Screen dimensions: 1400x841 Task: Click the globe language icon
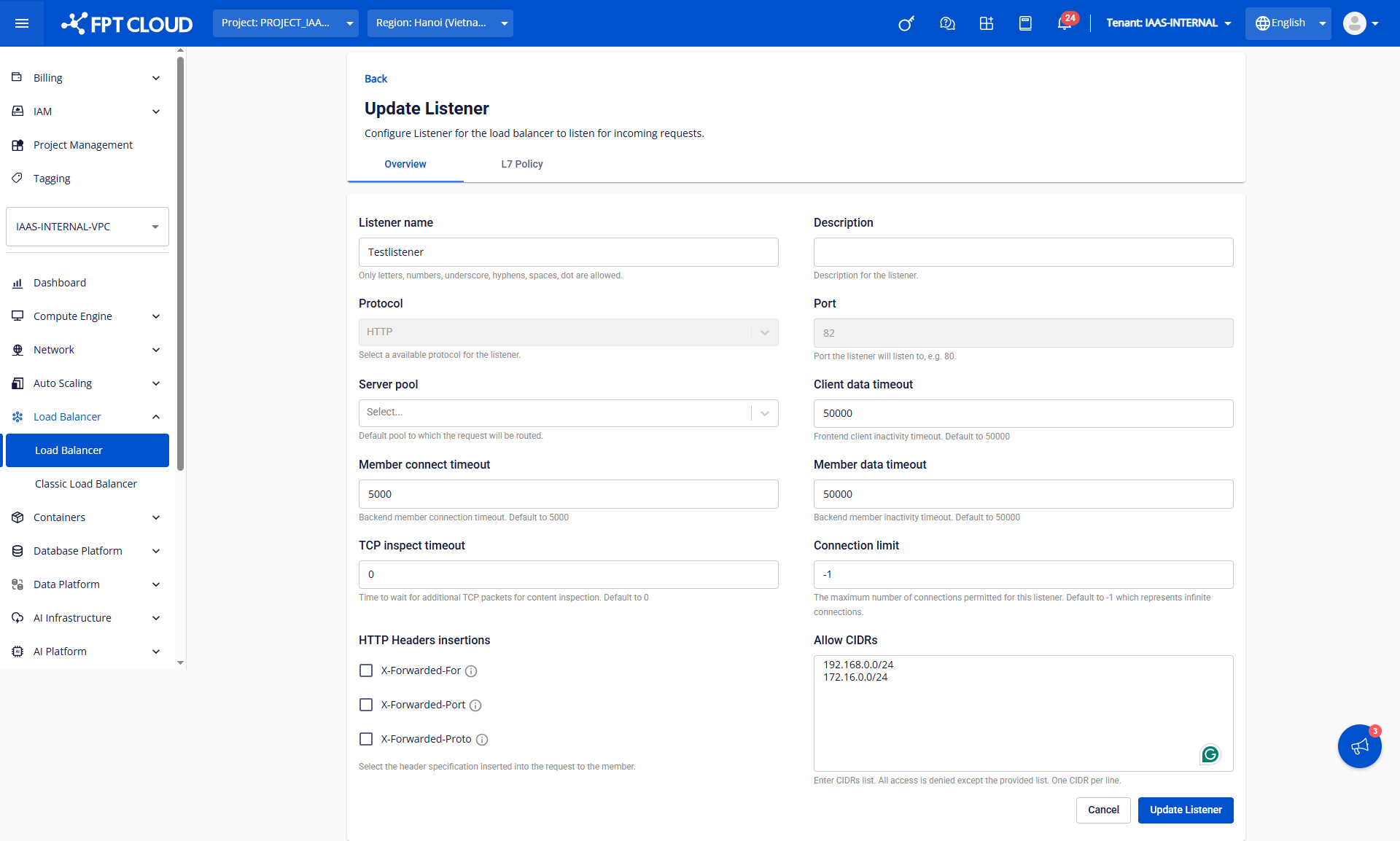pyautogui.click(x=1262, y=23)
